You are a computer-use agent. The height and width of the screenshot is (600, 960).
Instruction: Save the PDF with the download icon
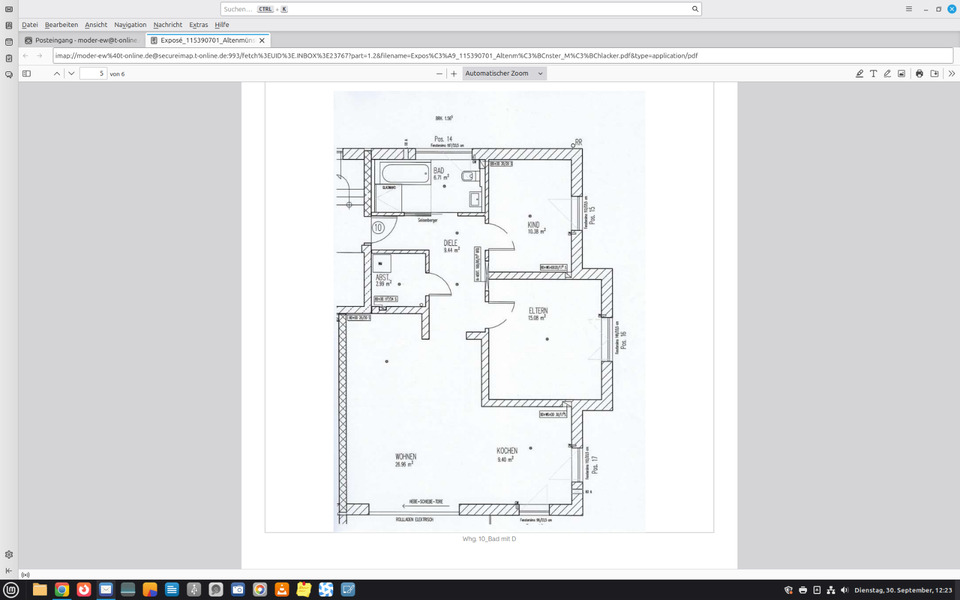point(935,73)
